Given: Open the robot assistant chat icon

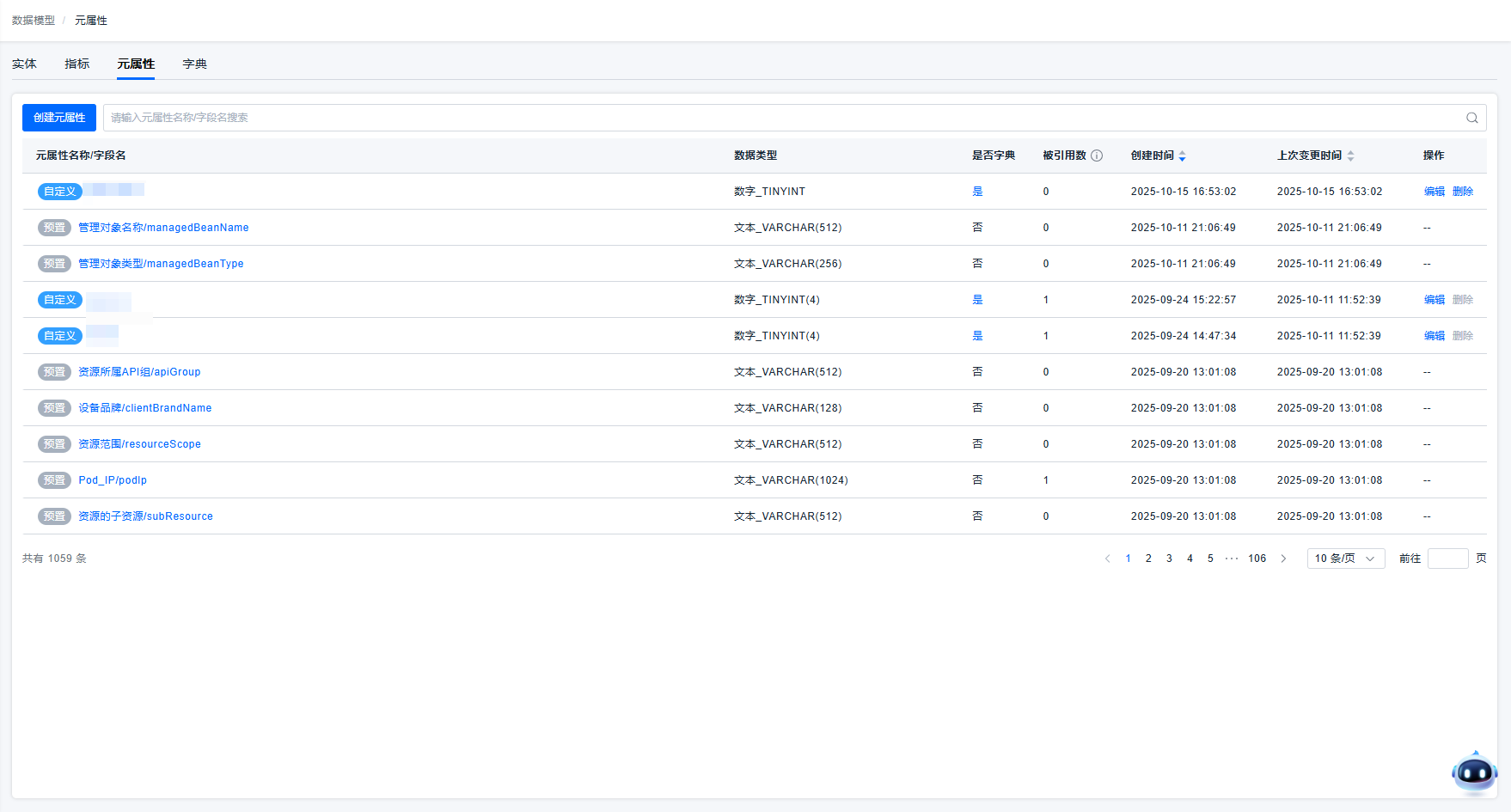Looking at the screenshot, I should click(x=1474, y=773).
